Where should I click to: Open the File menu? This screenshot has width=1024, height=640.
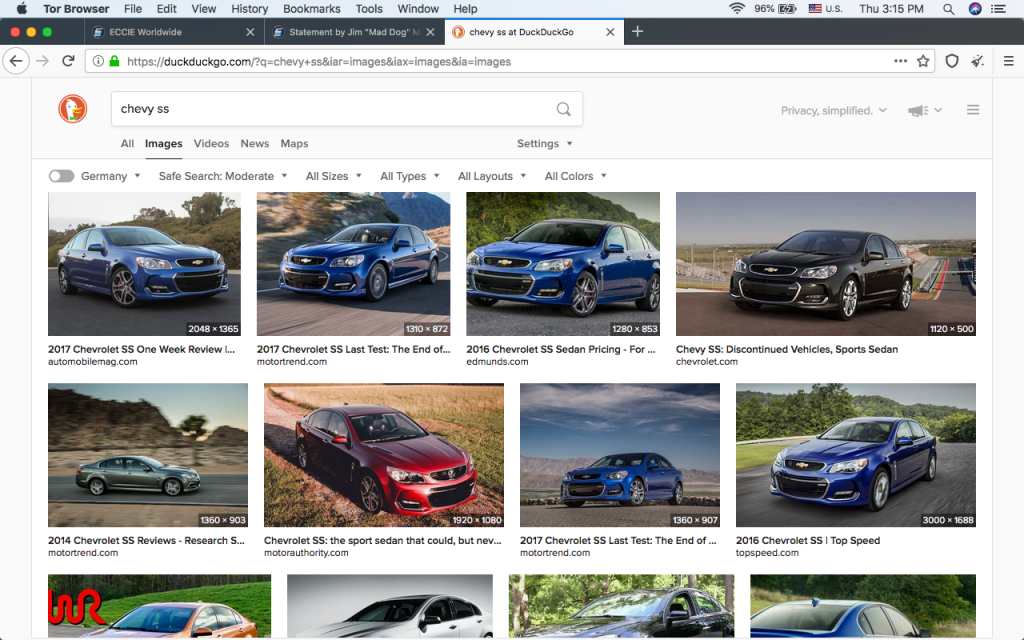tap(133, 8)
